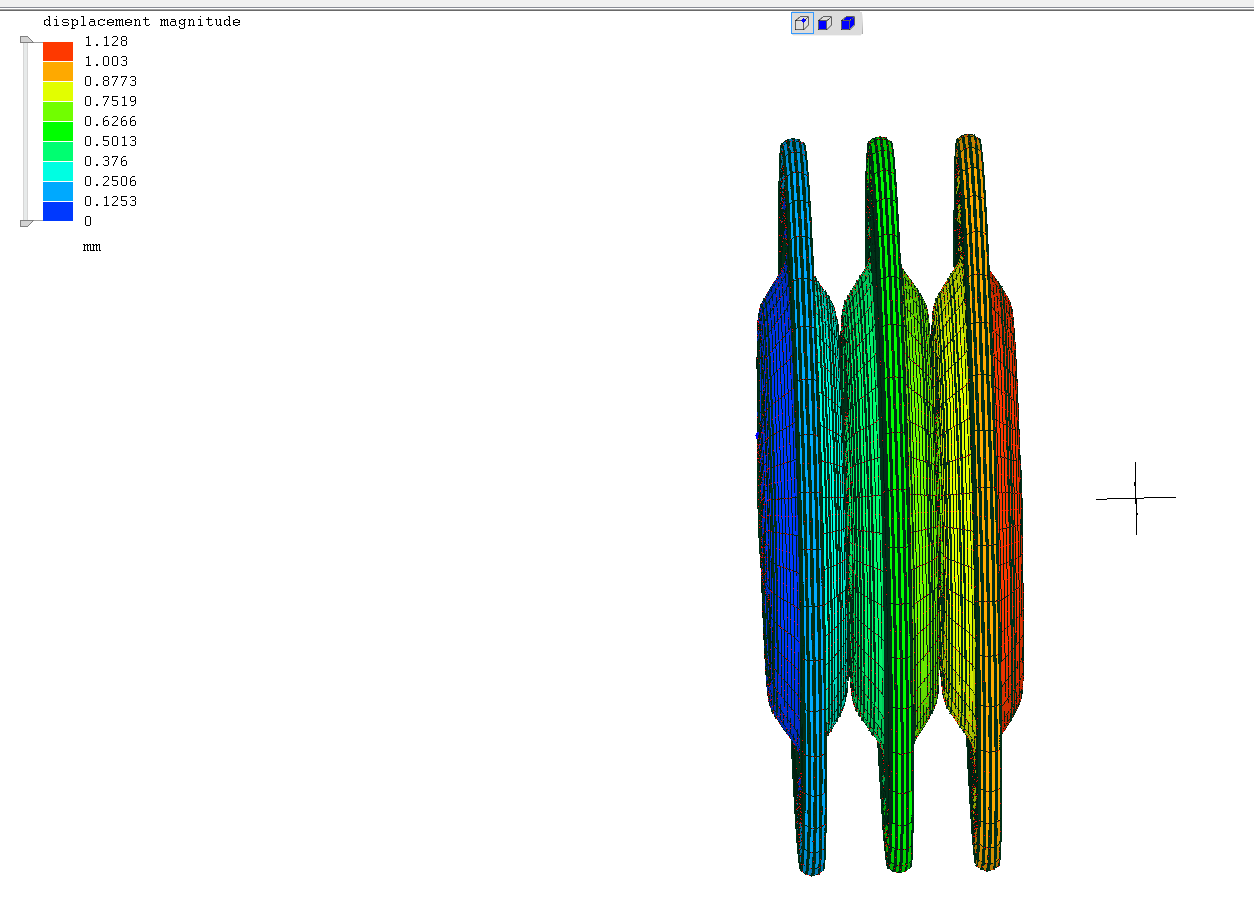Click the legend value 0.2506
The width and height of the screenshot is (1254, 917).
[111, 181]
